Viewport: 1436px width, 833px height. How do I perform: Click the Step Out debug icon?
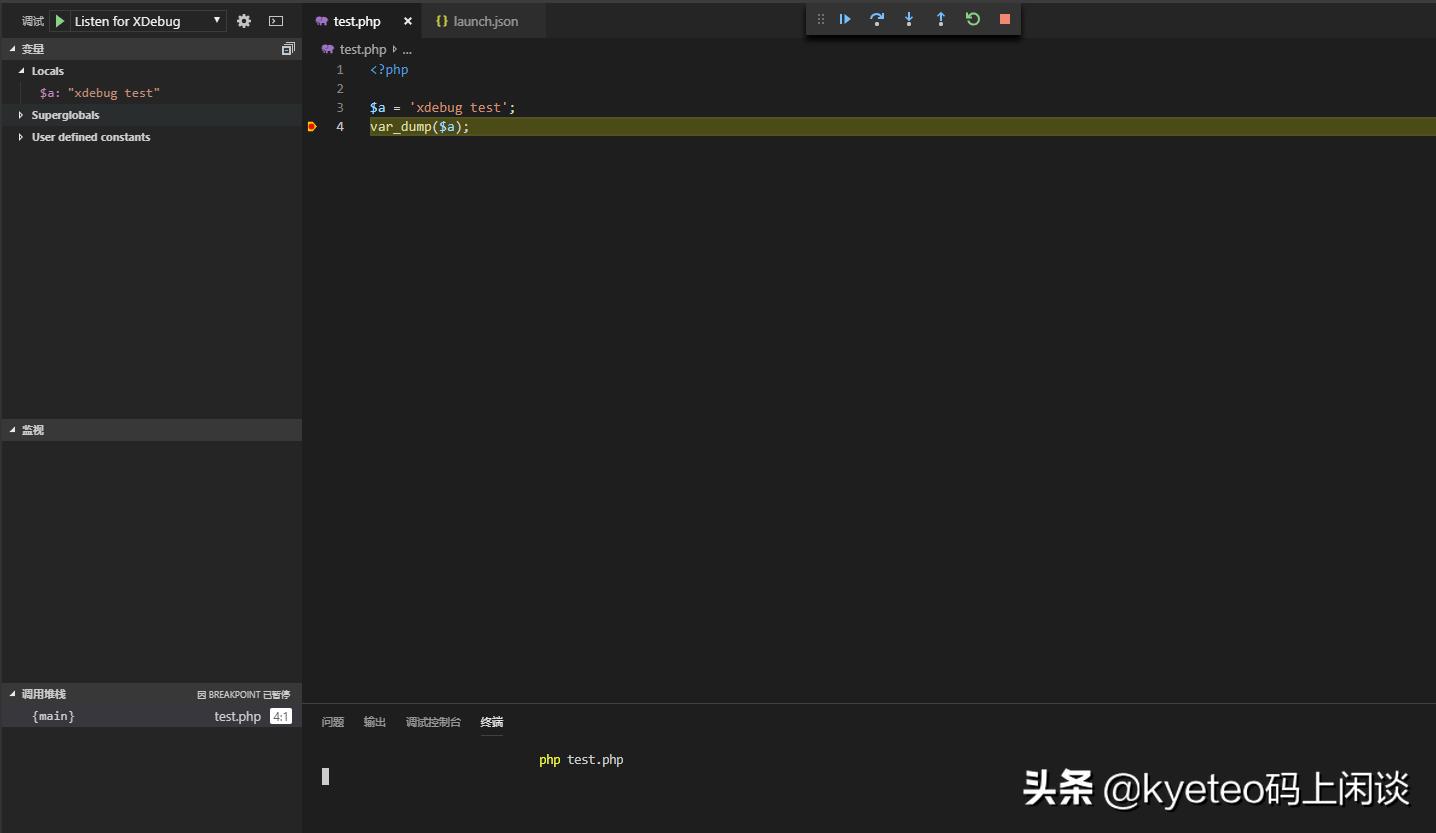point(941,18)
